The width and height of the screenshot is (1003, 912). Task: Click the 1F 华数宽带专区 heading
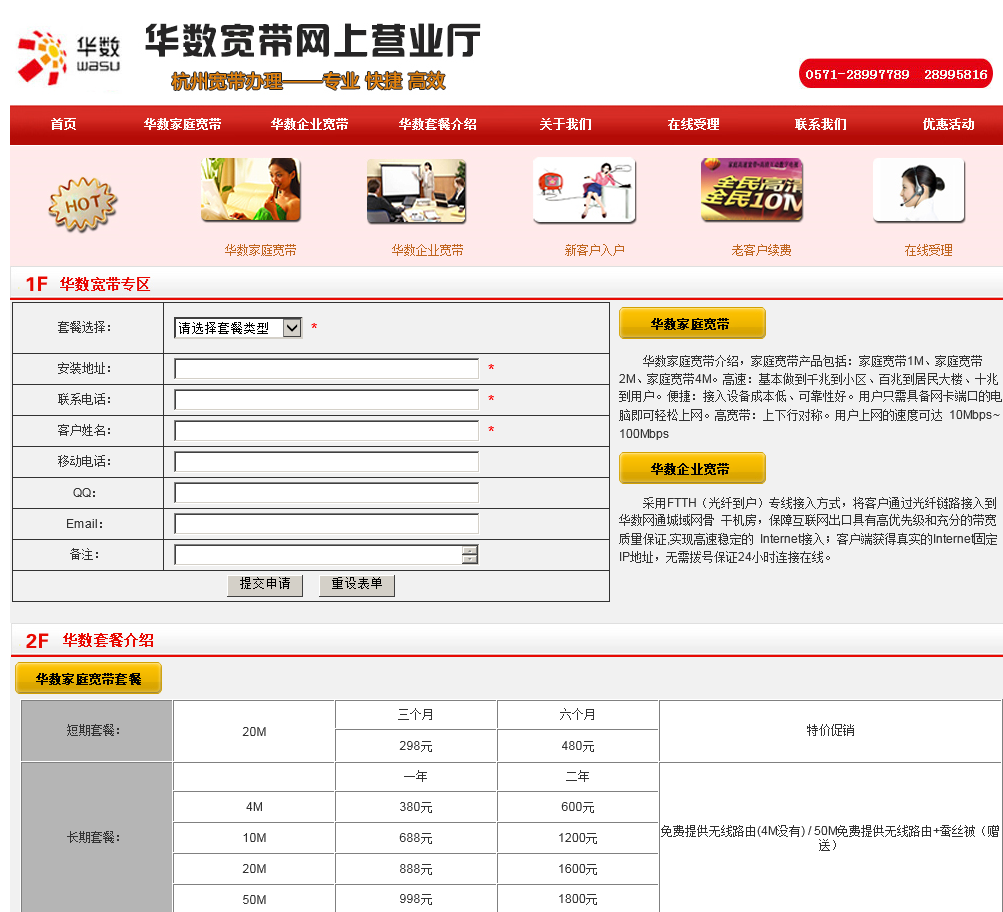pos(88,284)
